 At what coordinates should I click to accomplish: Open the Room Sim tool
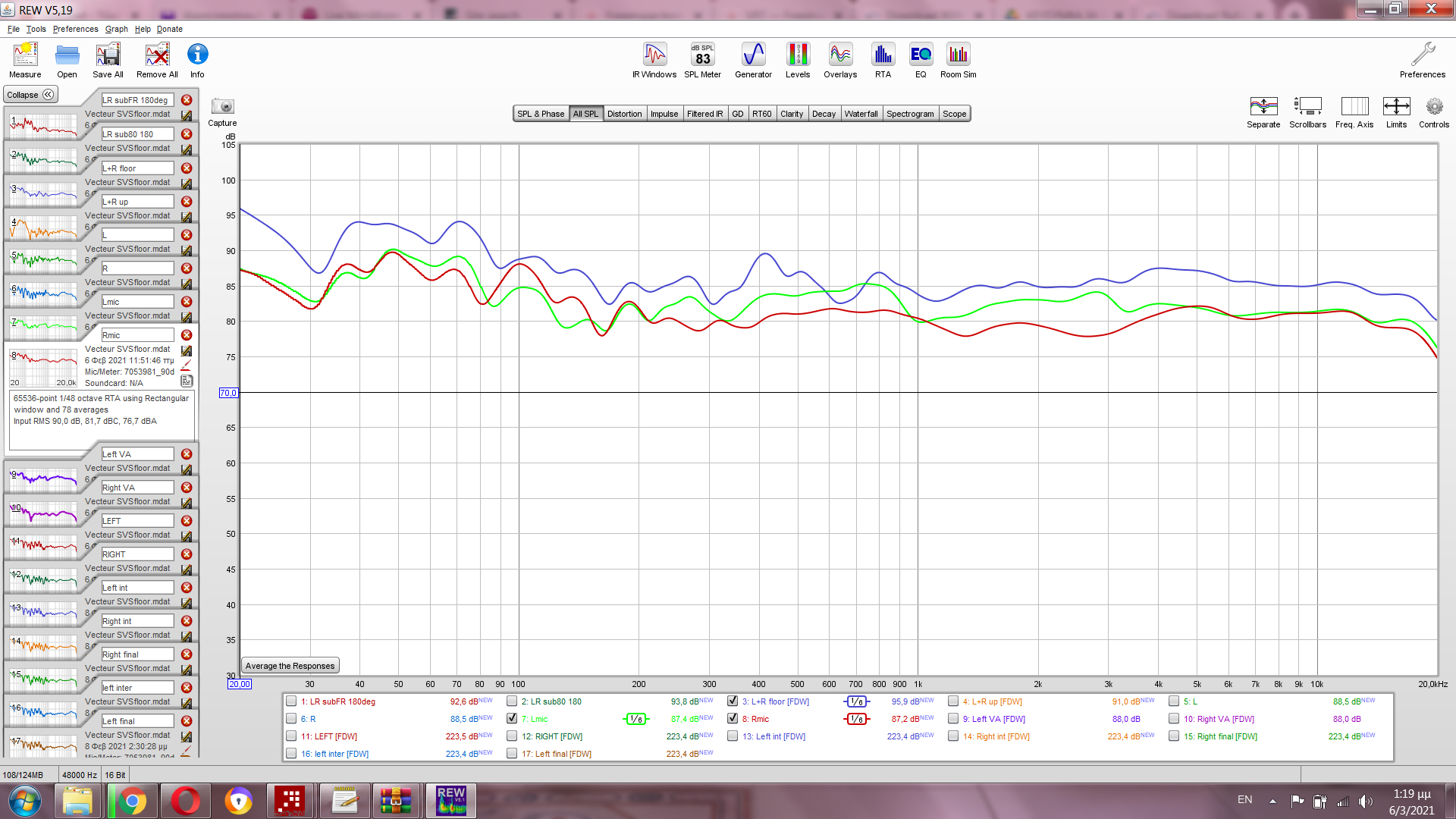[x=959, y=60]
